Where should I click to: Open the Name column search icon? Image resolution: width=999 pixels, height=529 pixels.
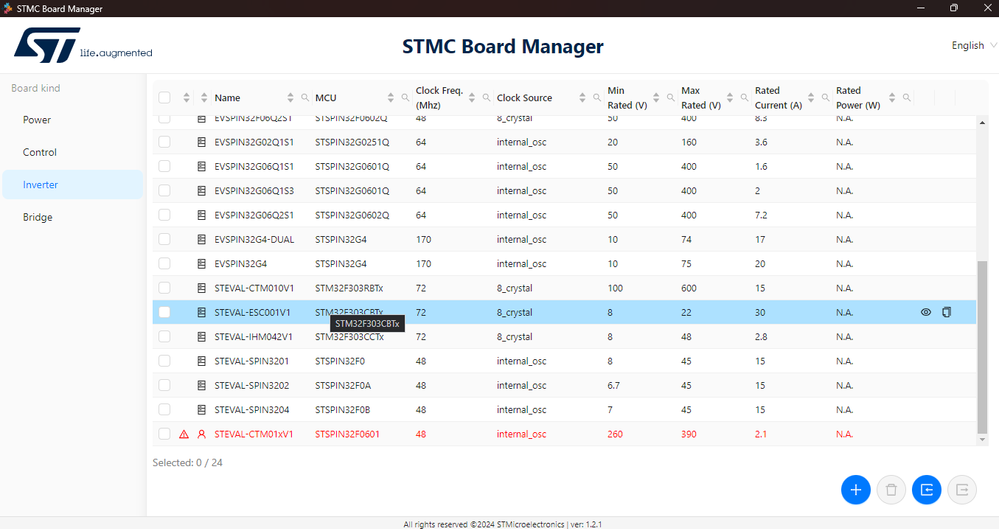pyautogui.click(x=305, y=98)
